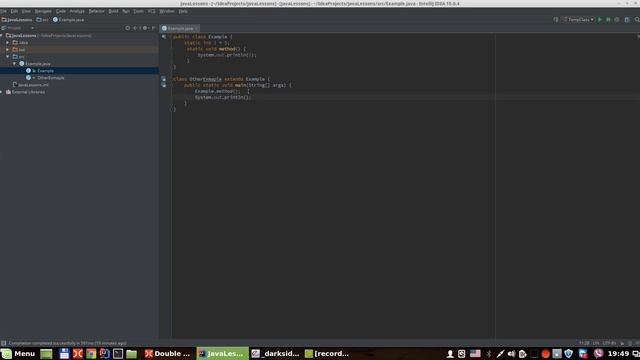
Task: Click JavaLessons breadcrumb in navigation bar
Action: [x=17, y=20]
